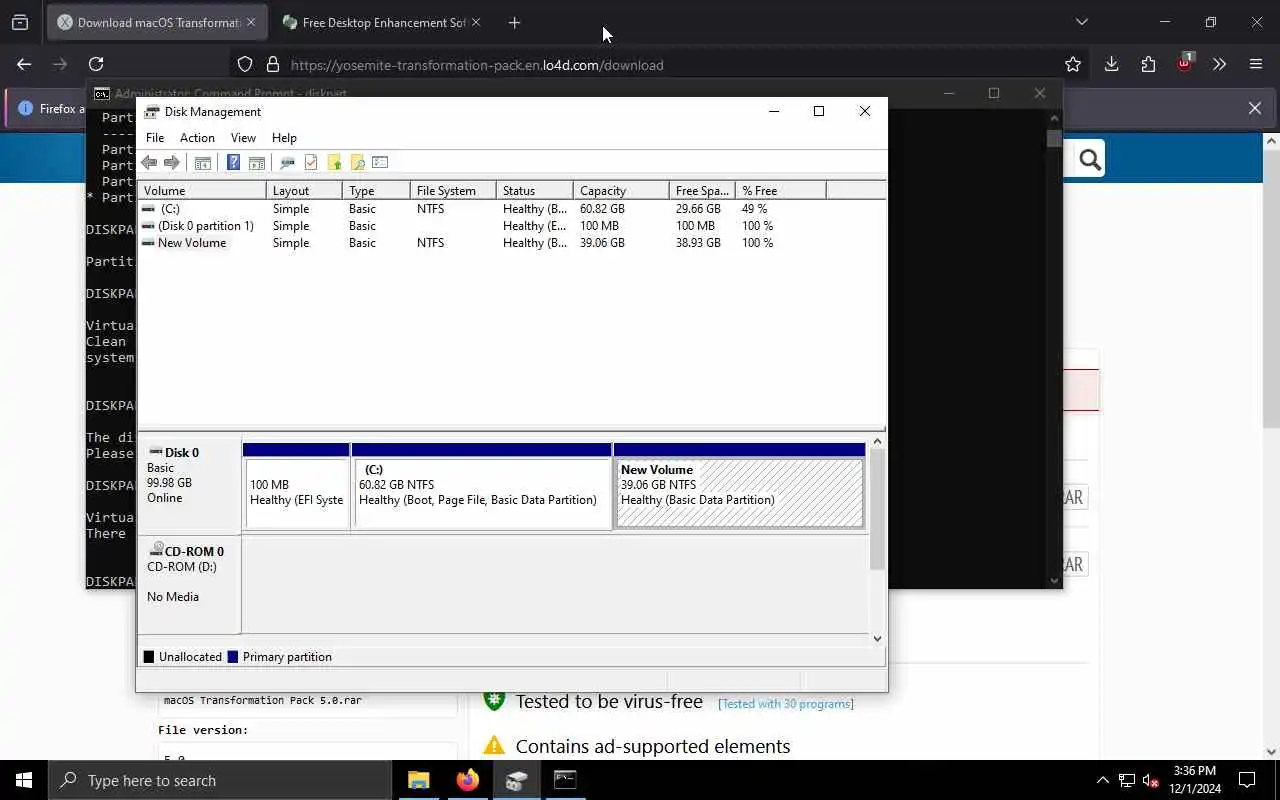This screenshot has width=1280, height=800.
Task: Open the Windows Start menu
Action: tap(24, 780)
